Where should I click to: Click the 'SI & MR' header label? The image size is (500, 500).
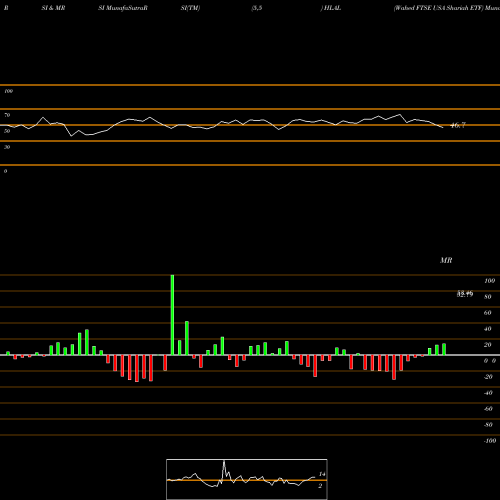point(53,8)
